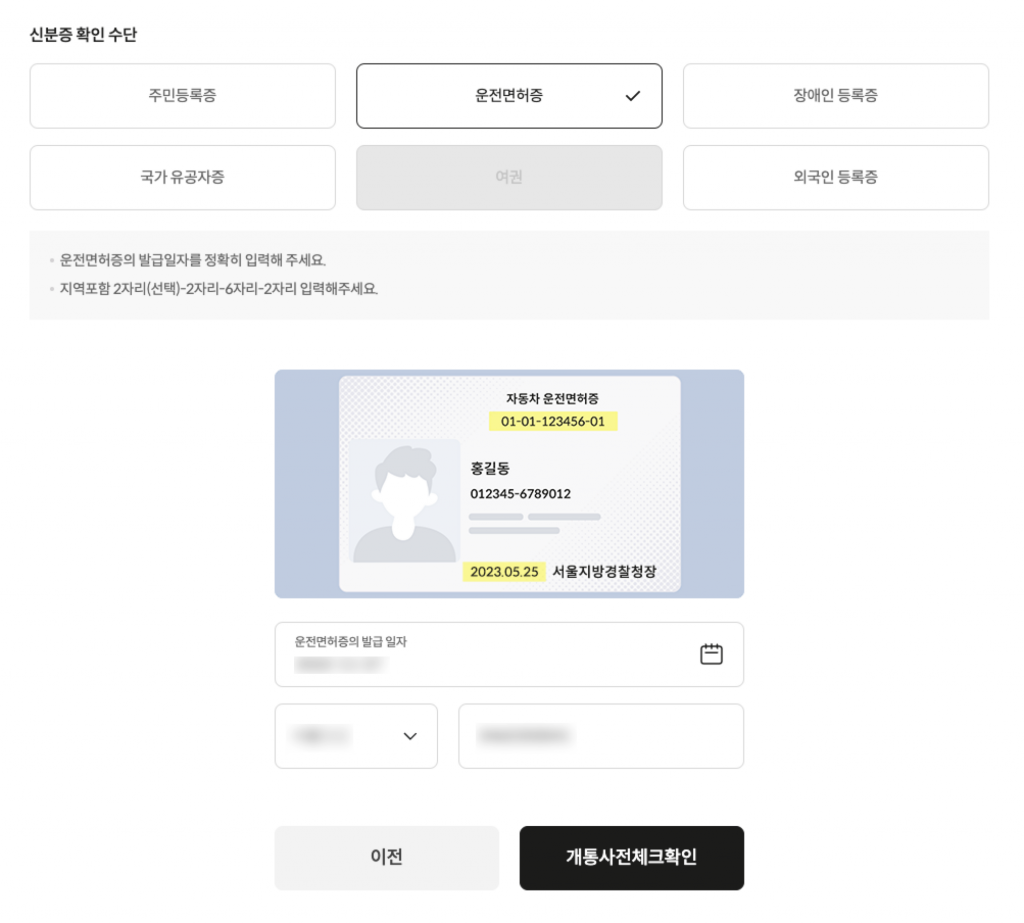Select 운전면허증 as ID type

(509, 96)
